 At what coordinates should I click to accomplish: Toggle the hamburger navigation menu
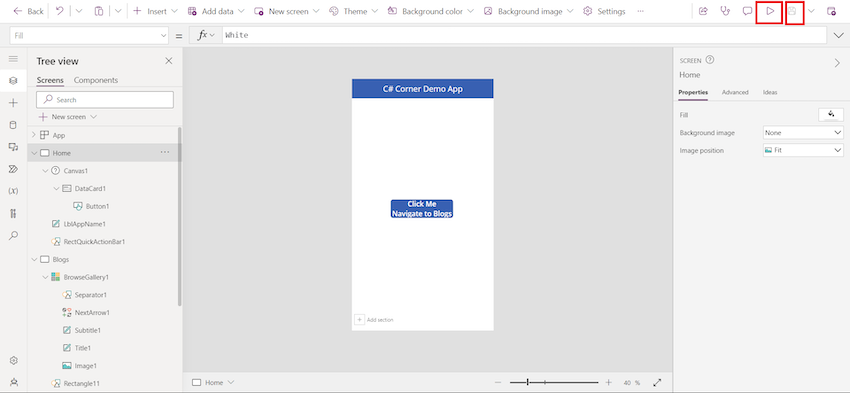pyautogui.click(x=14, y=59)
